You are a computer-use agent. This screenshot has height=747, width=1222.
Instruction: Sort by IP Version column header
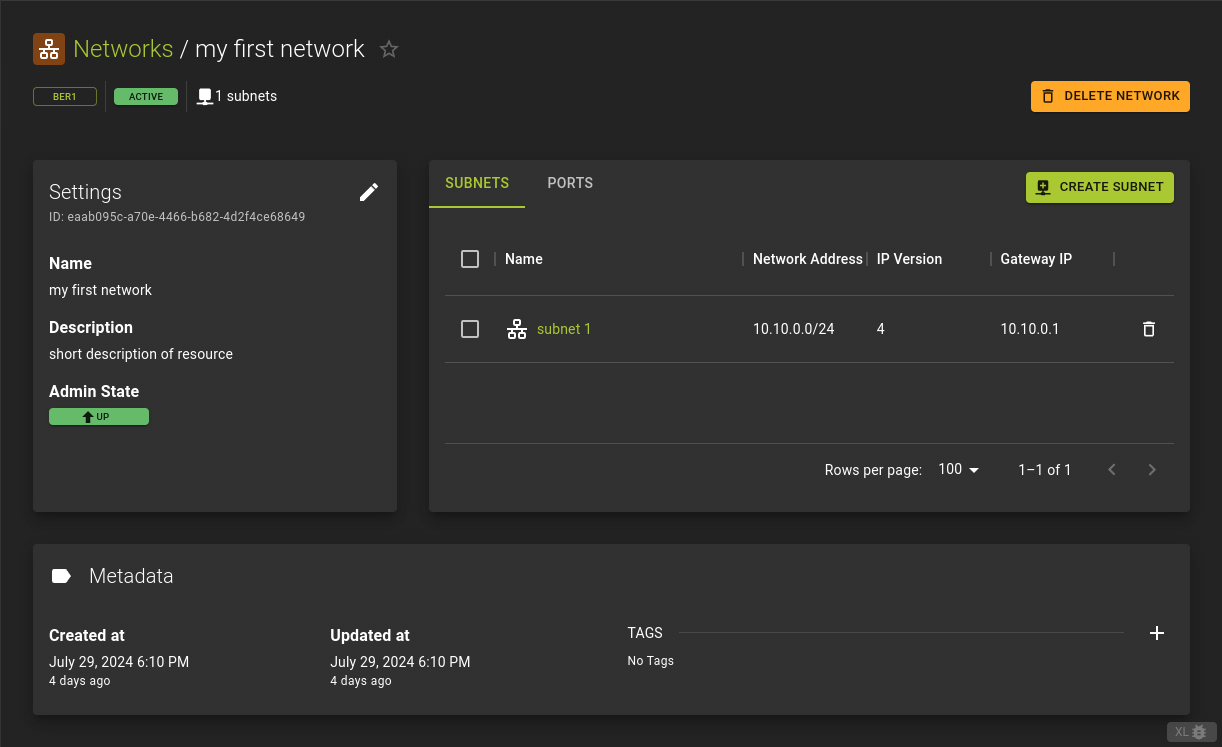(909, 259)
